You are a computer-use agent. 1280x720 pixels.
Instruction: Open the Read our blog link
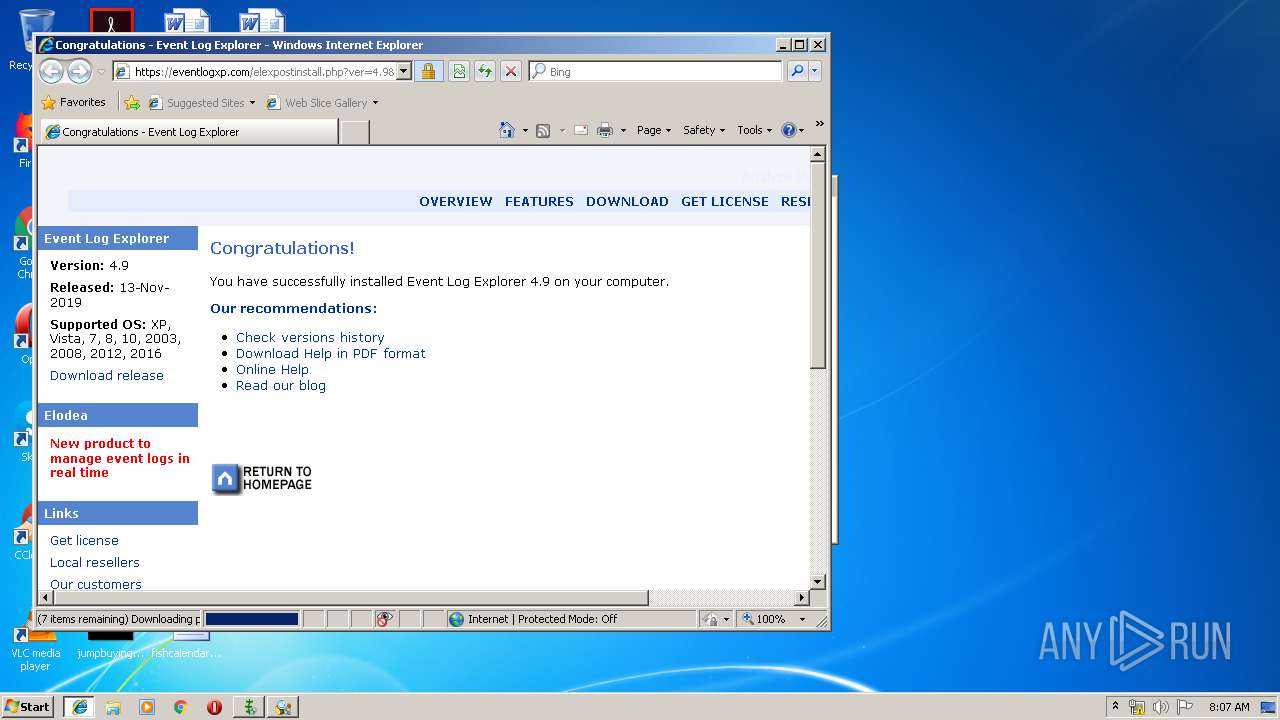point(281,385)
